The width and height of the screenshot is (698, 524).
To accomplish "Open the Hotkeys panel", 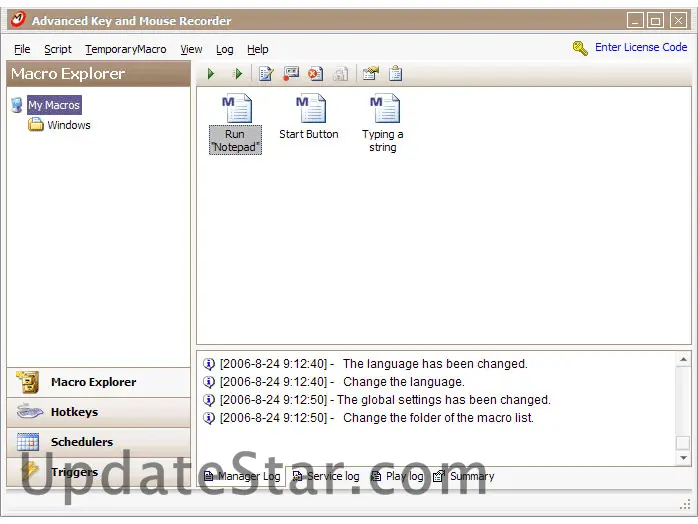I will (75, 412).
